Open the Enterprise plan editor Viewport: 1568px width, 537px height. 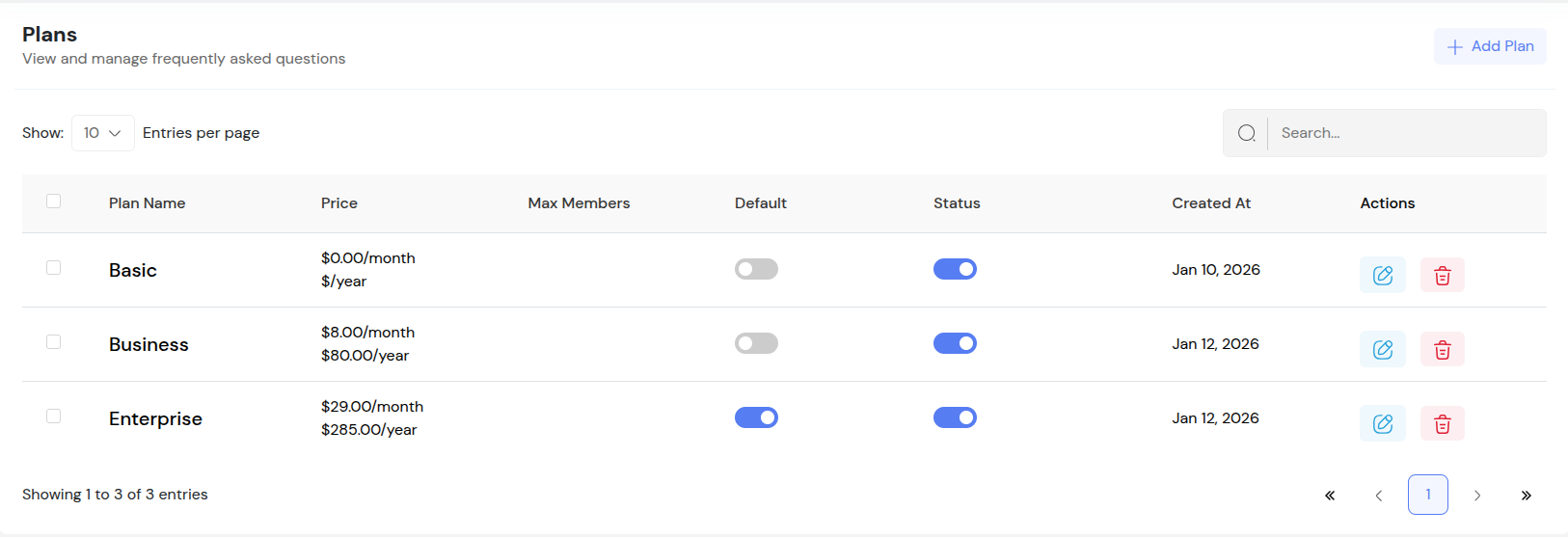click(1382, 423)
